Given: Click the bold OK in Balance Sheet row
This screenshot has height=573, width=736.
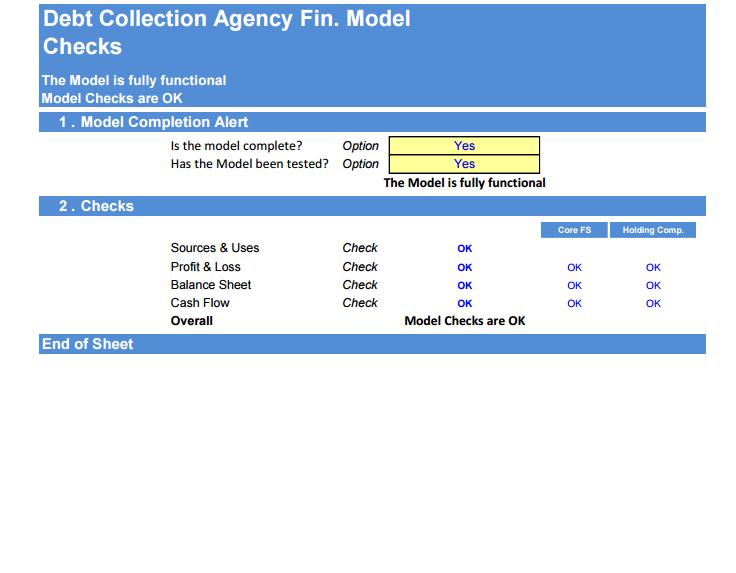Looking at the screenshot, I should (465, 285).
